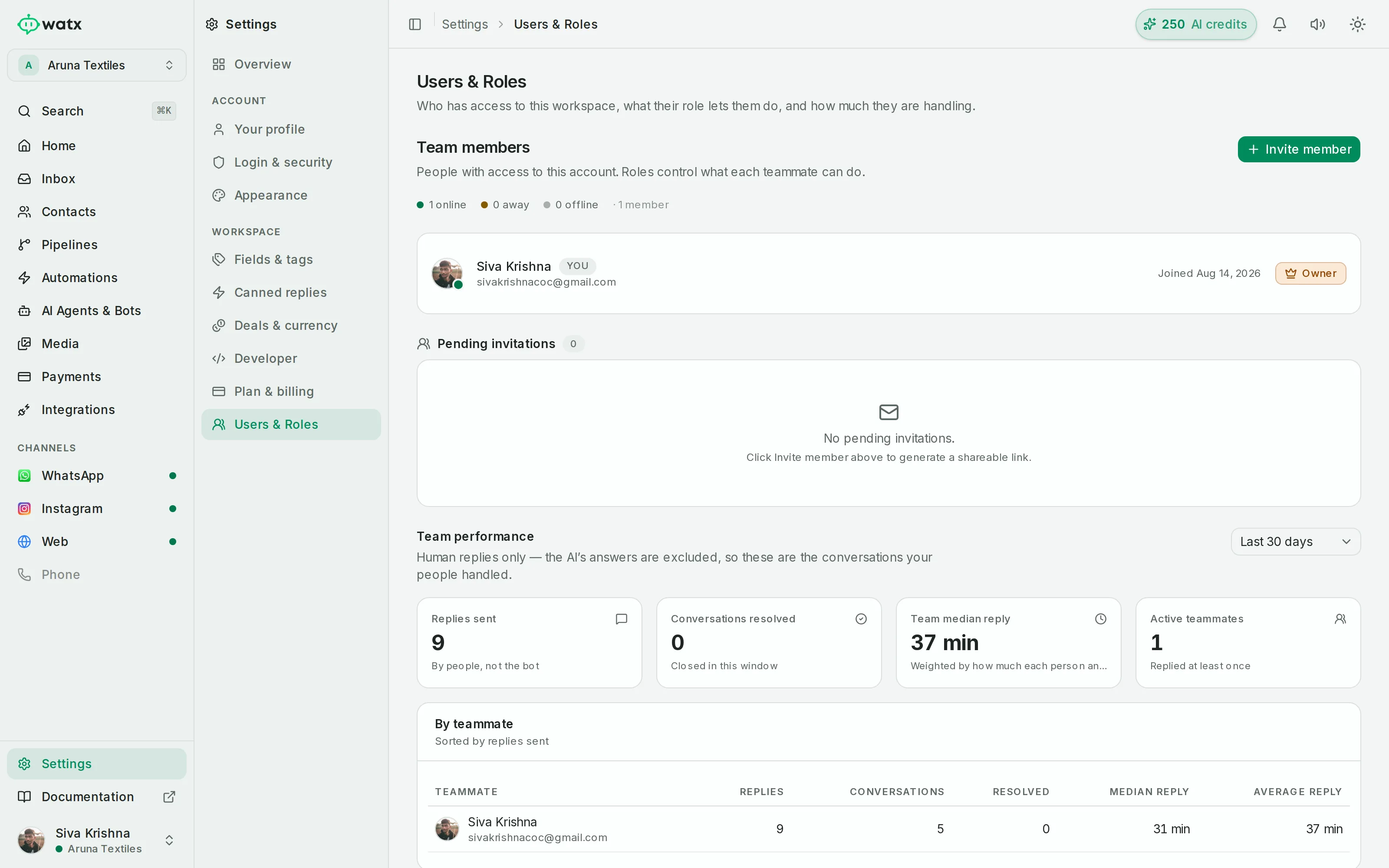Open Canned replies settings
Screen dimensions: 1389x868
291,293
